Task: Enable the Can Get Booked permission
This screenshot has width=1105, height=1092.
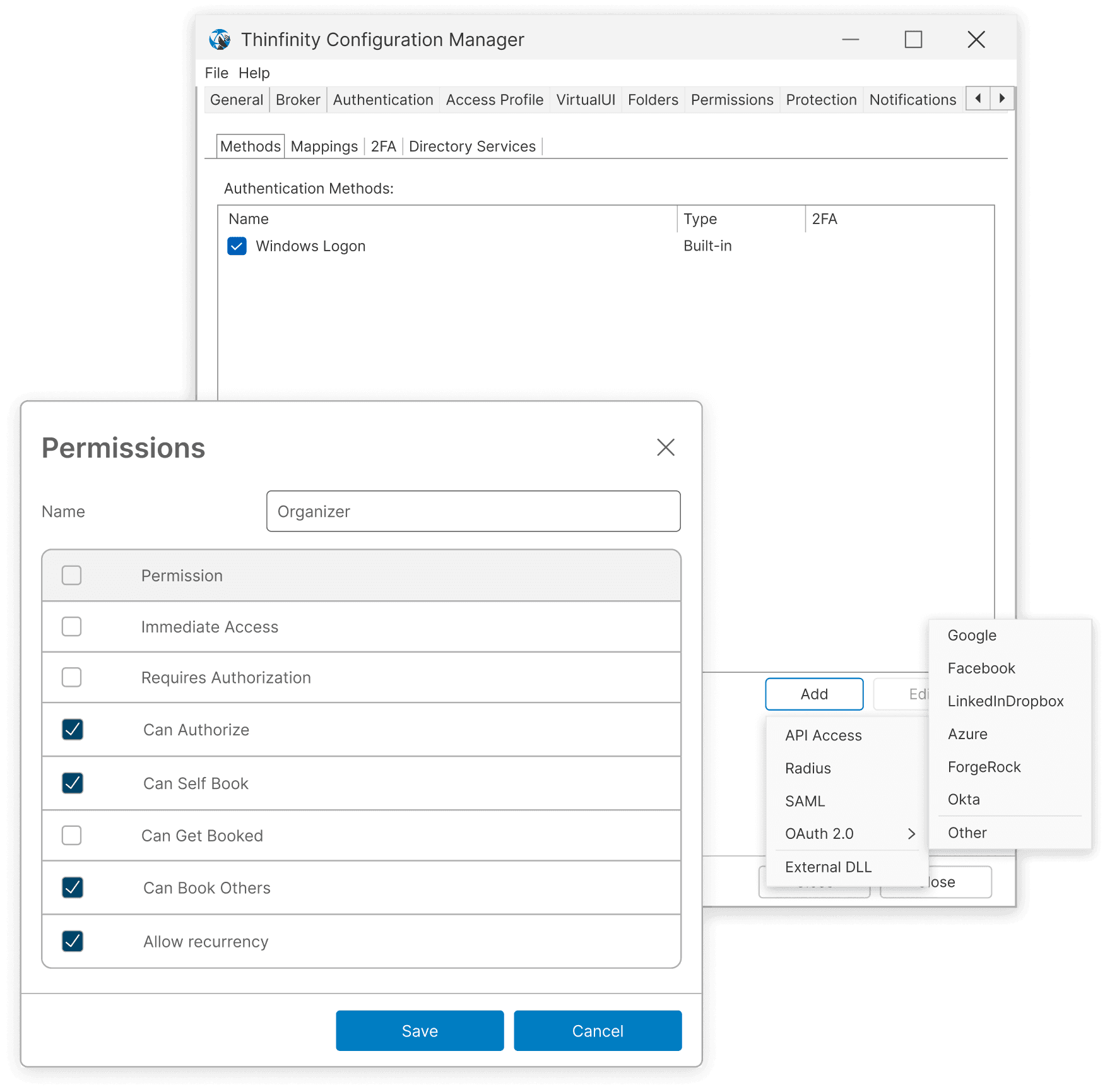Action: [71, 835]
